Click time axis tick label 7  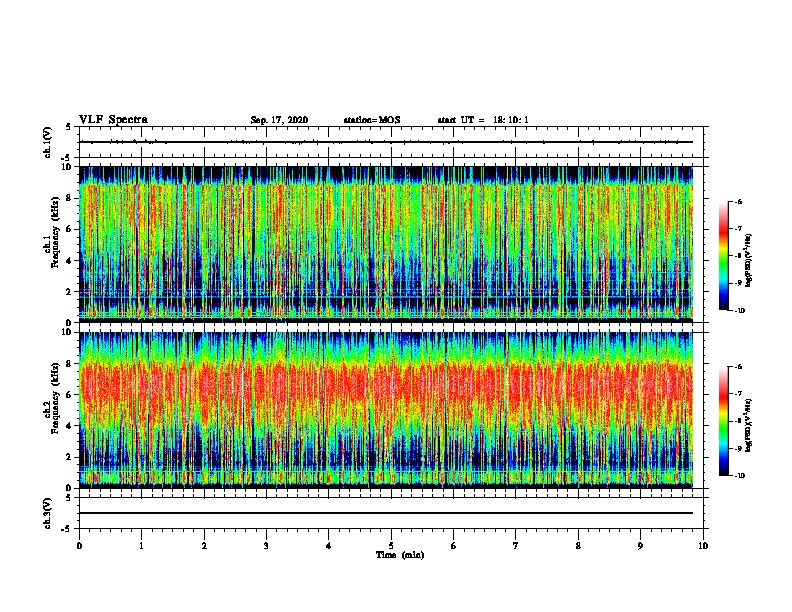pyautogui.click(x=516, y=546)
